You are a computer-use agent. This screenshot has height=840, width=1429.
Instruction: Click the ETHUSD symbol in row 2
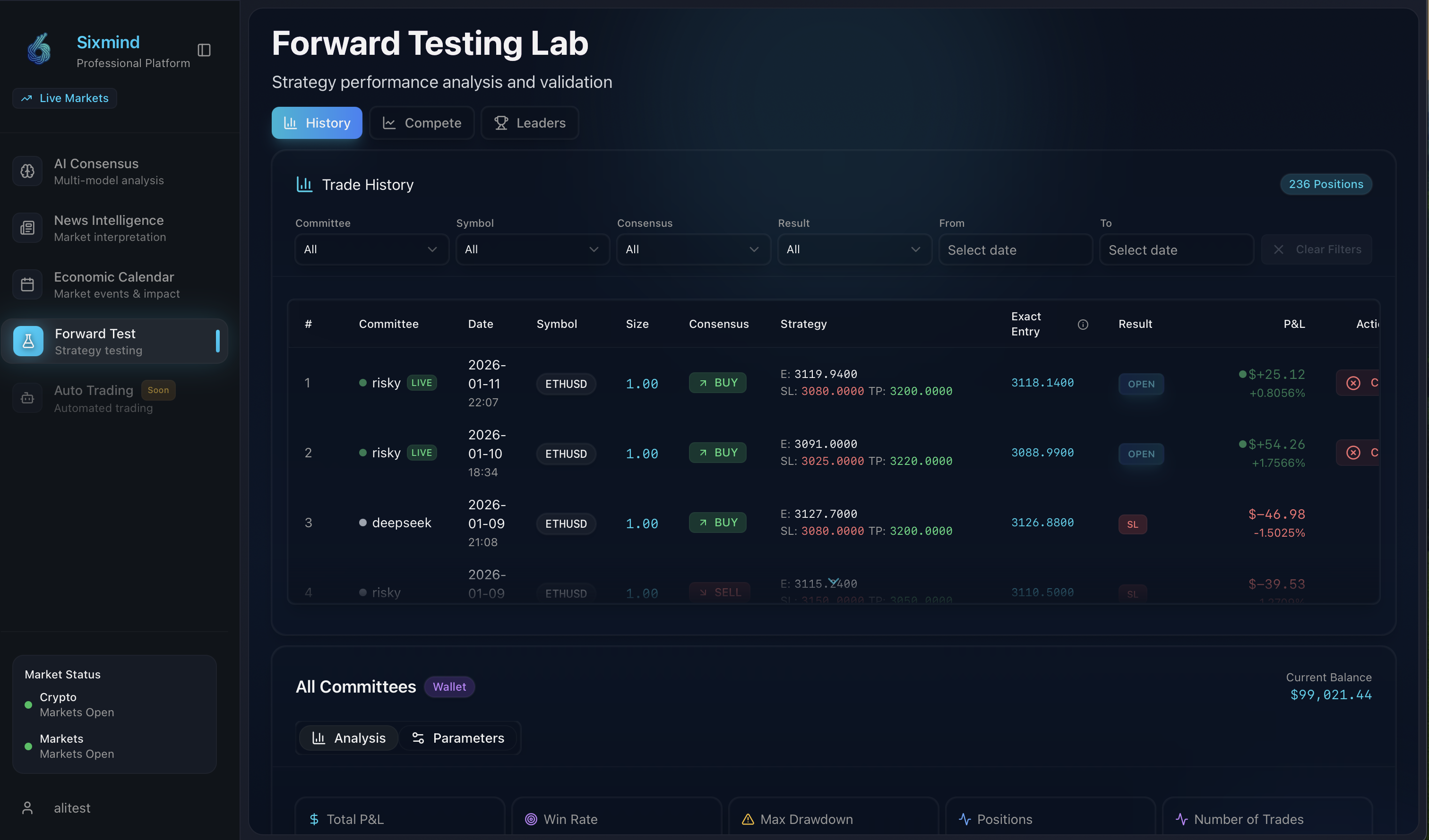tap(566, 454)
